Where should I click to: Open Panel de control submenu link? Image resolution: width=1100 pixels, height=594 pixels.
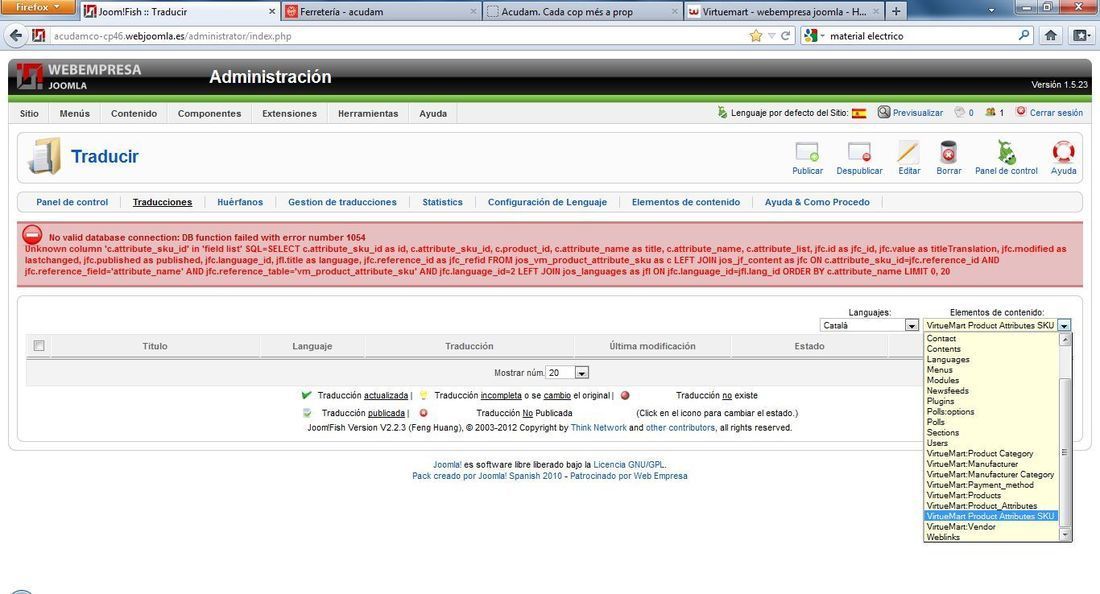click(x=72, y=202)
